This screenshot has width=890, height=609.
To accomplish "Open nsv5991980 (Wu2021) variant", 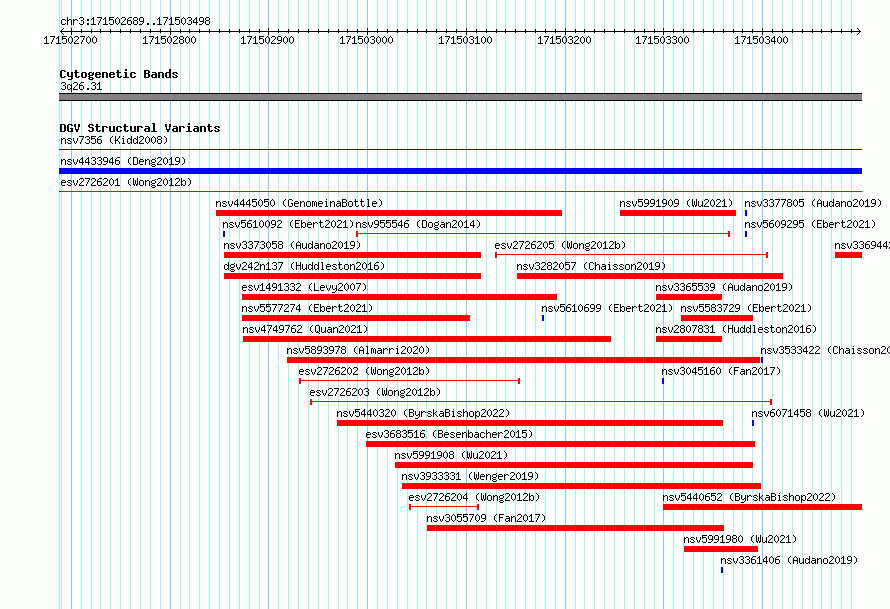I will 740,539.
